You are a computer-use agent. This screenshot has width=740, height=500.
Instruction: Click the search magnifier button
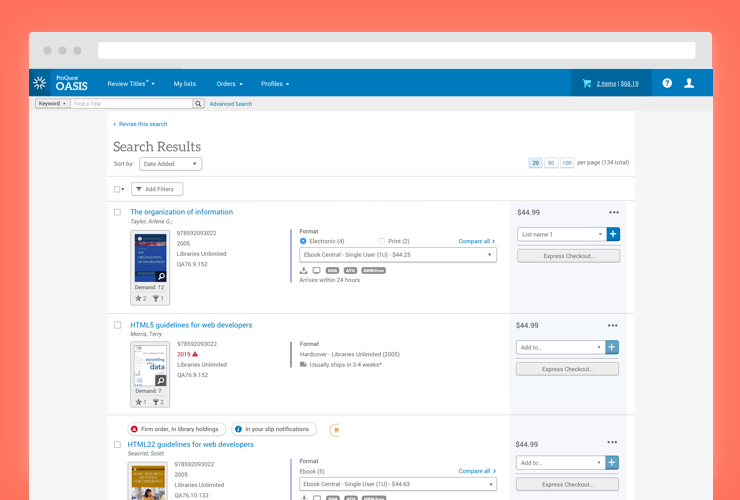coord(199,103)
